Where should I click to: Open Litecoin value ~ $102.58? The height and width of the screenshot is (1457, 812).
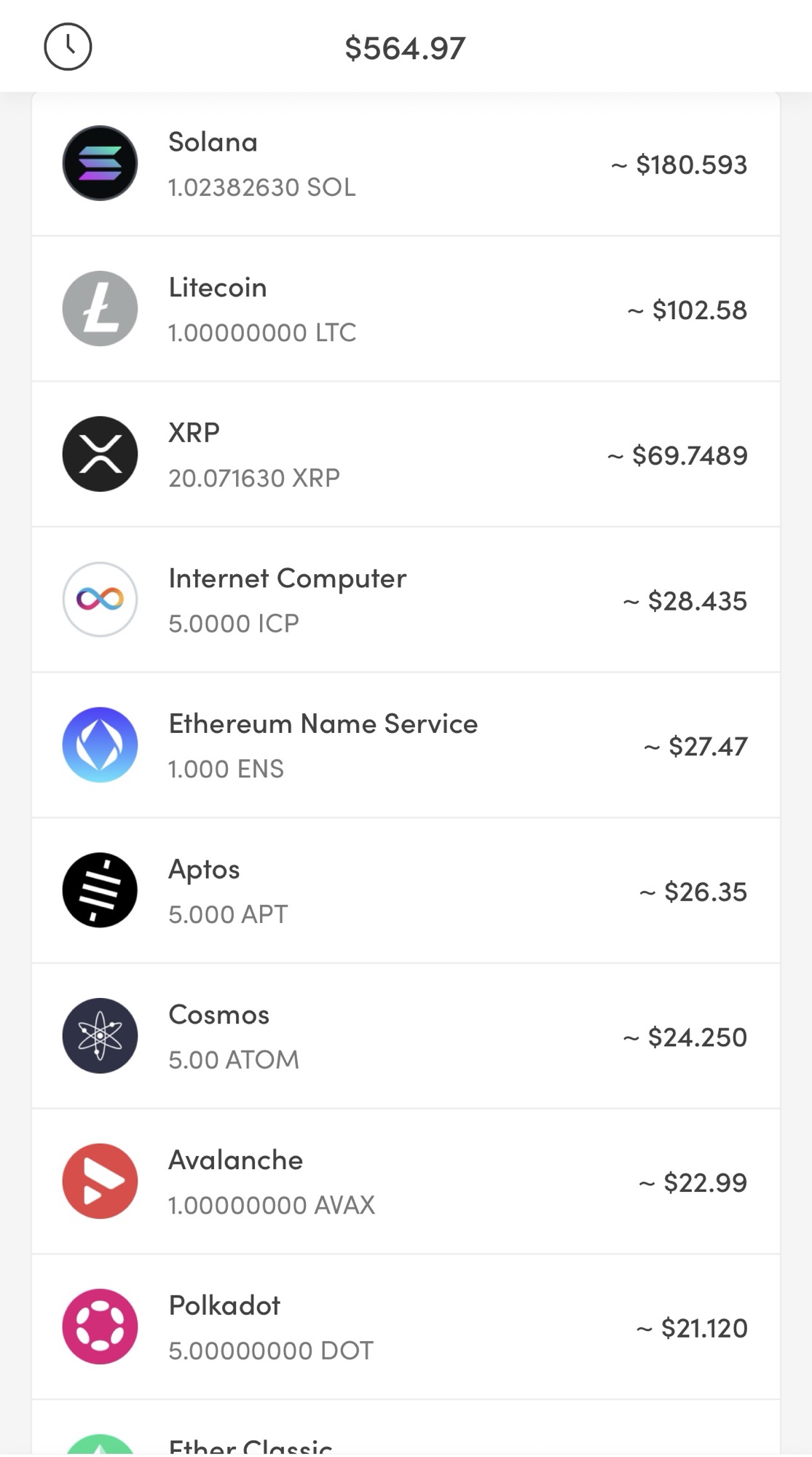(x=687, y=310)
